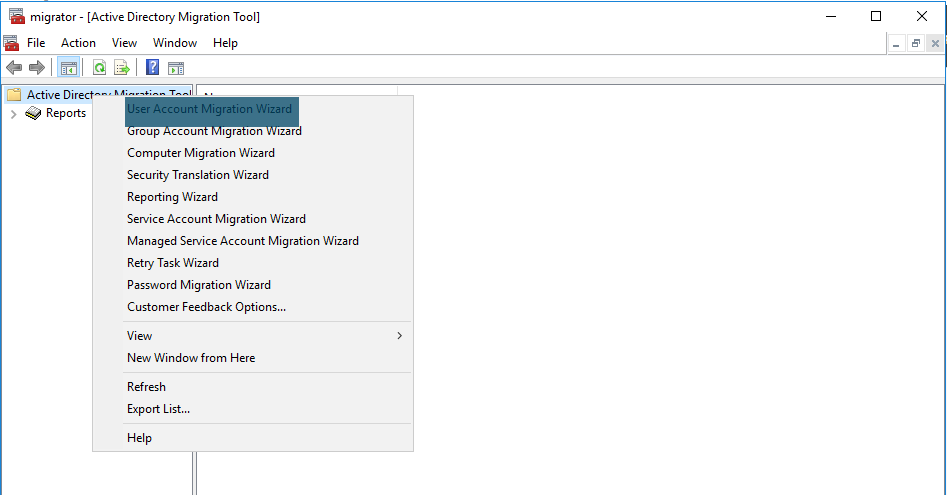Expand the Reports tree node
Viewport: 947px width, 496px height.
[x=13, y=114]
